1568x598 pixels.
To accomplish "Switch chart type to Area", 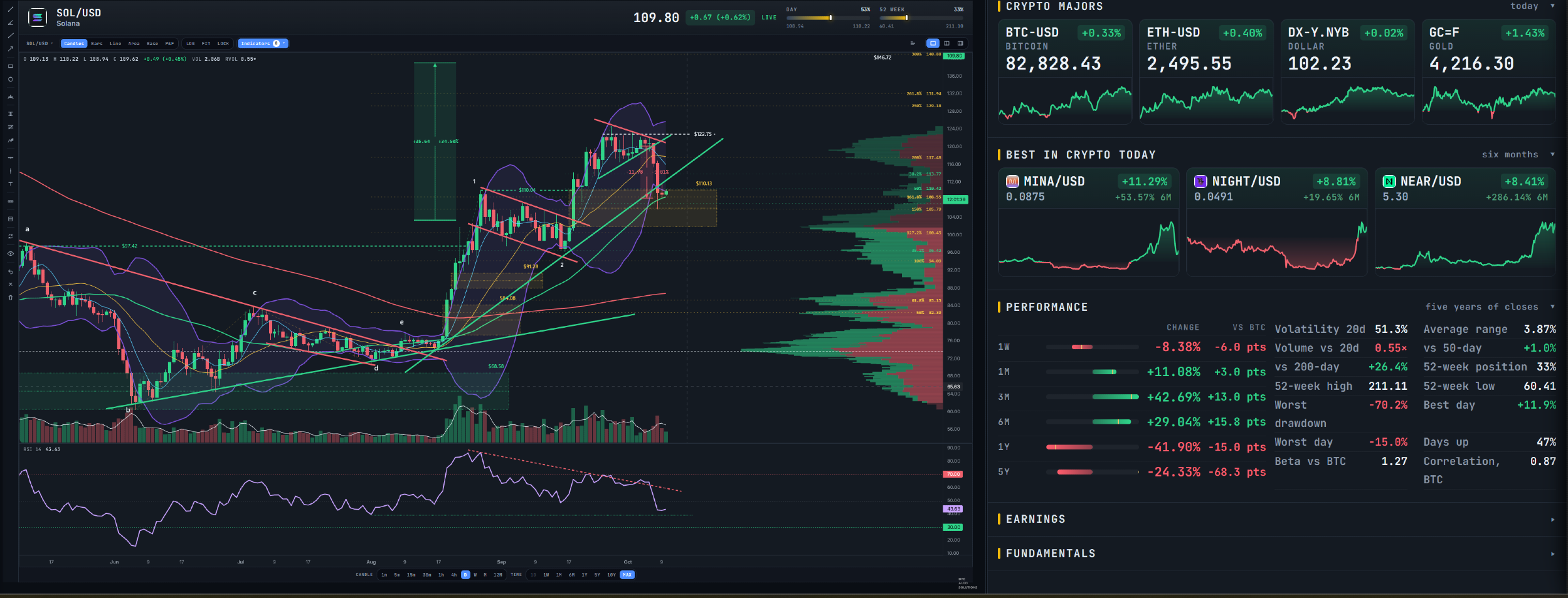I will (134, 44).
